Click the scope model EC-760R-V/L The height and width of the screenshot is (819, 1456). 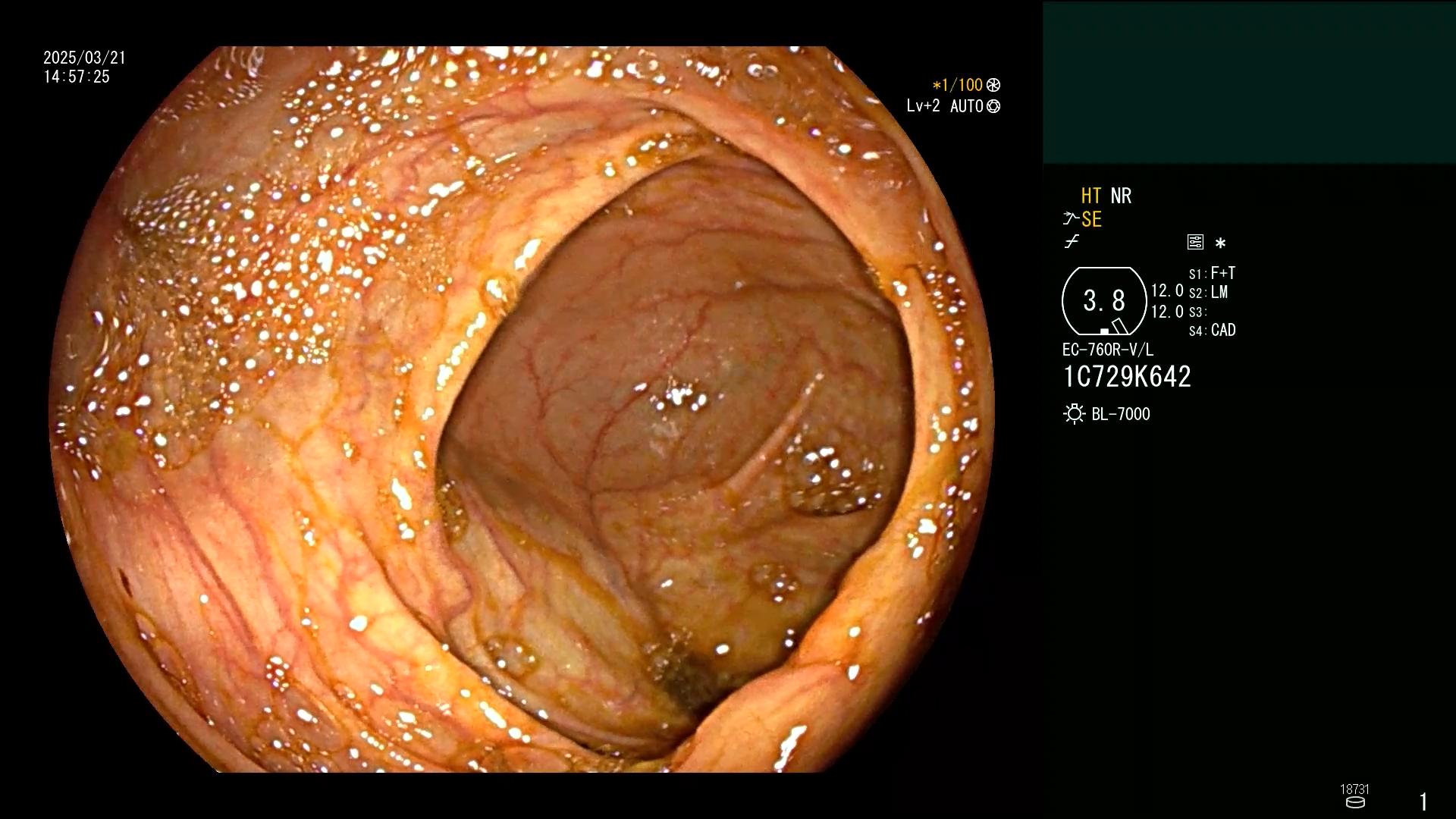(x=1108, y=350)
